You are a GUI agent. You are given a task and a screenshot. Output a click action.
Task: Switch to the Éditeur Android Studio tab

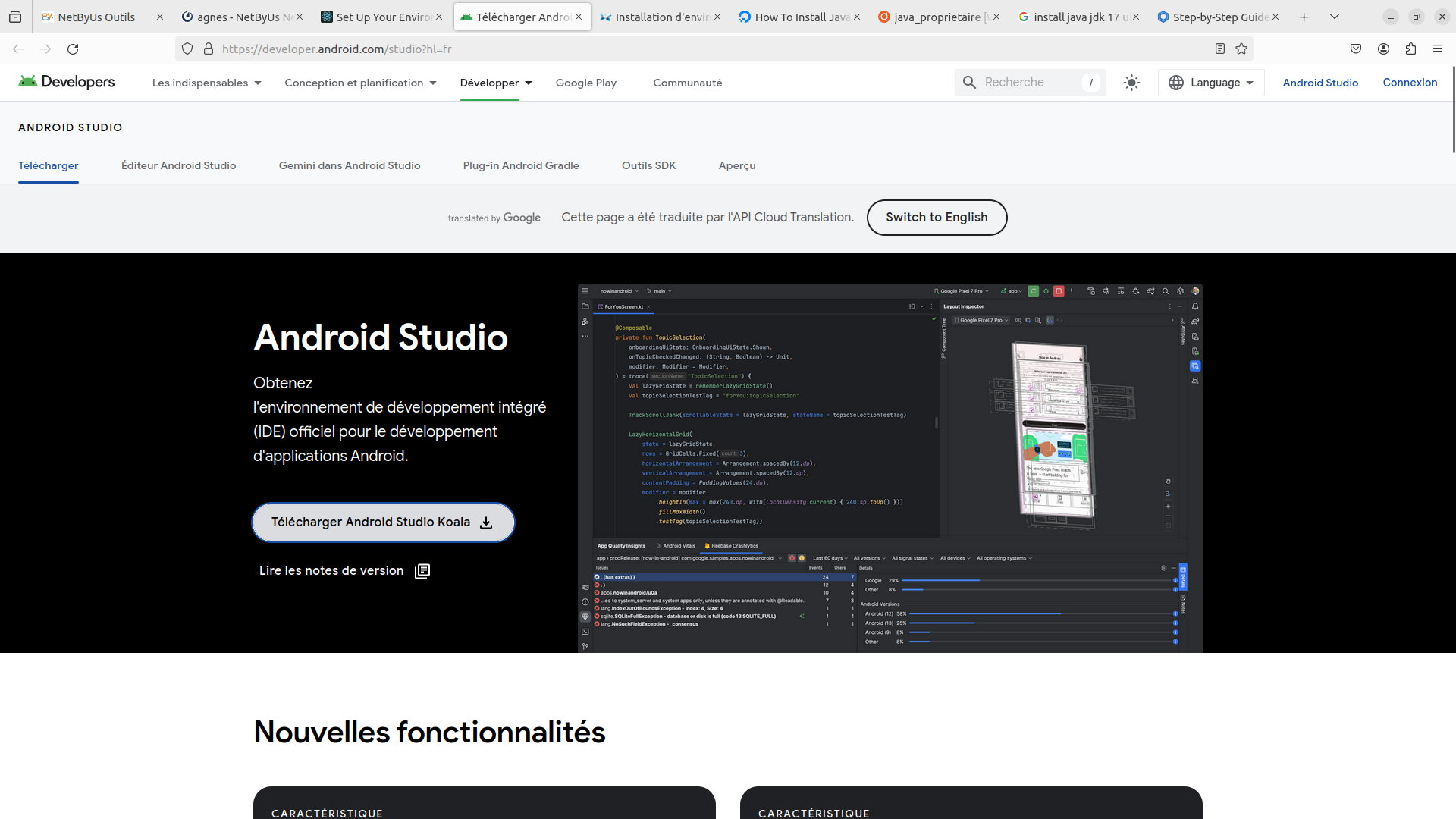[x=179, y=165]
